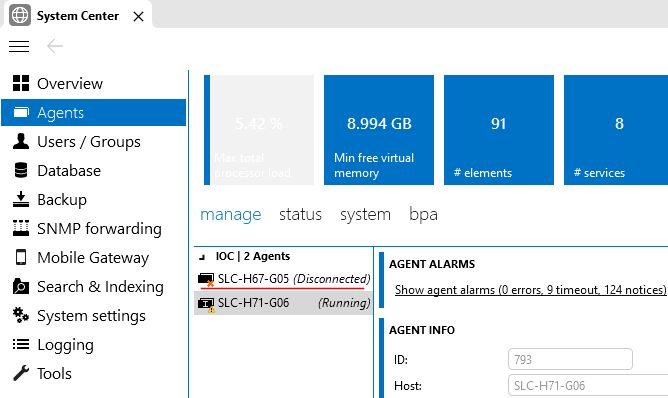Image resolution: width=668 pixels, height=398 pixels.
Task: Click the Users / Groups person icon
Action: pos(21,141)
